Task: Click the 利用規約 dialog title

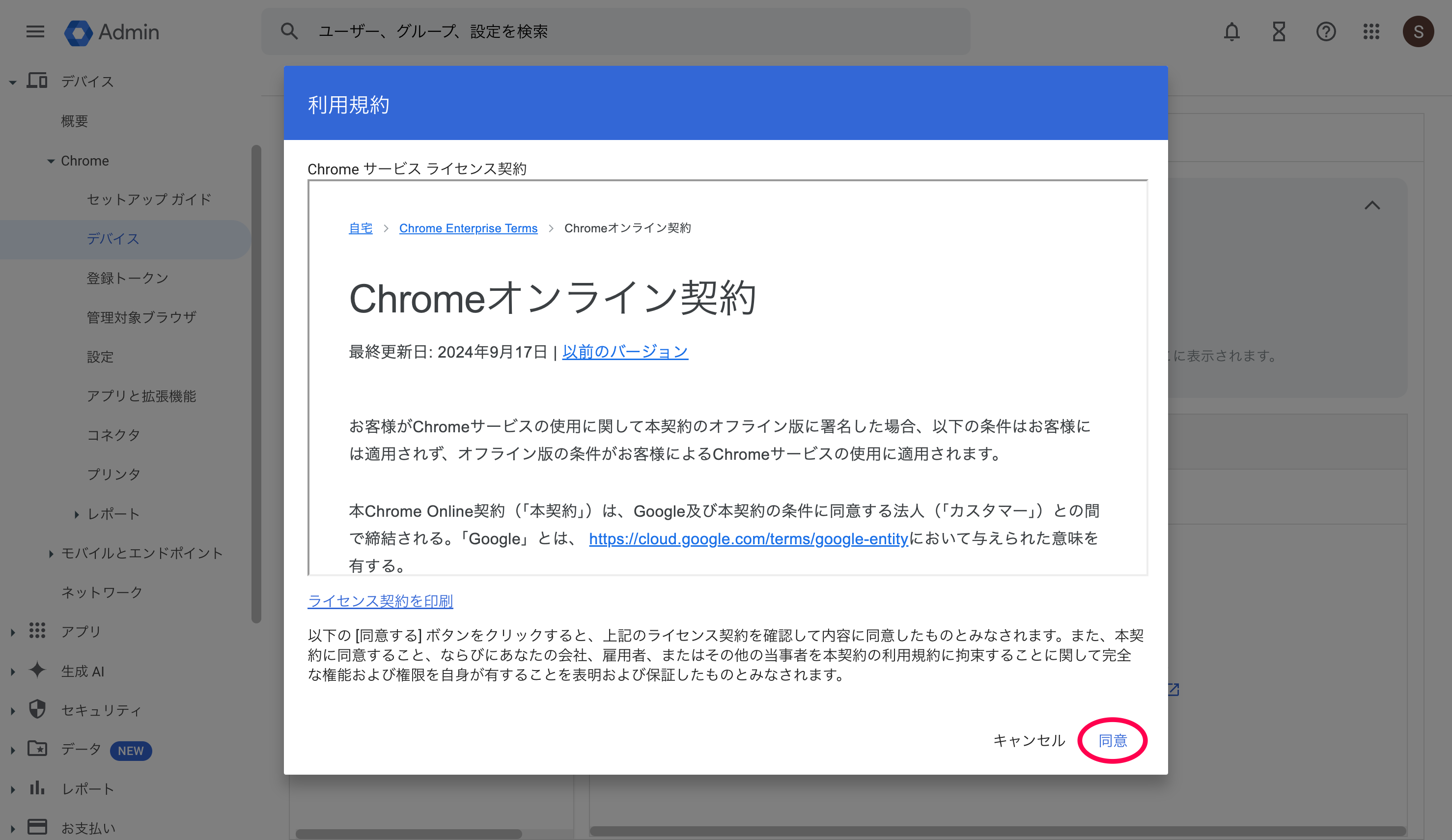Action: pyautogui.click(x=349, y=105)
